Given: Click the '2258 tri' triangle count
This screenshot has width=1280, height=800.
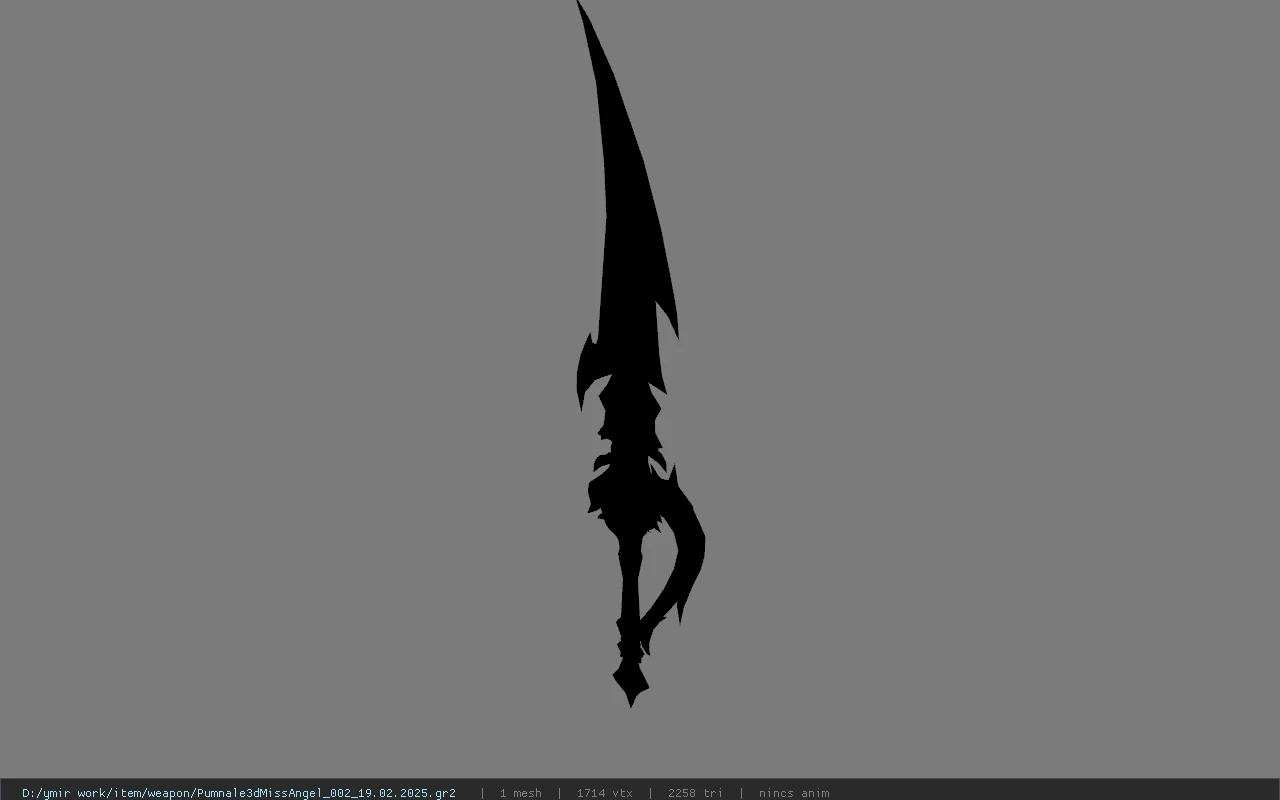Looking at the screenshot, I should (695, 793).
